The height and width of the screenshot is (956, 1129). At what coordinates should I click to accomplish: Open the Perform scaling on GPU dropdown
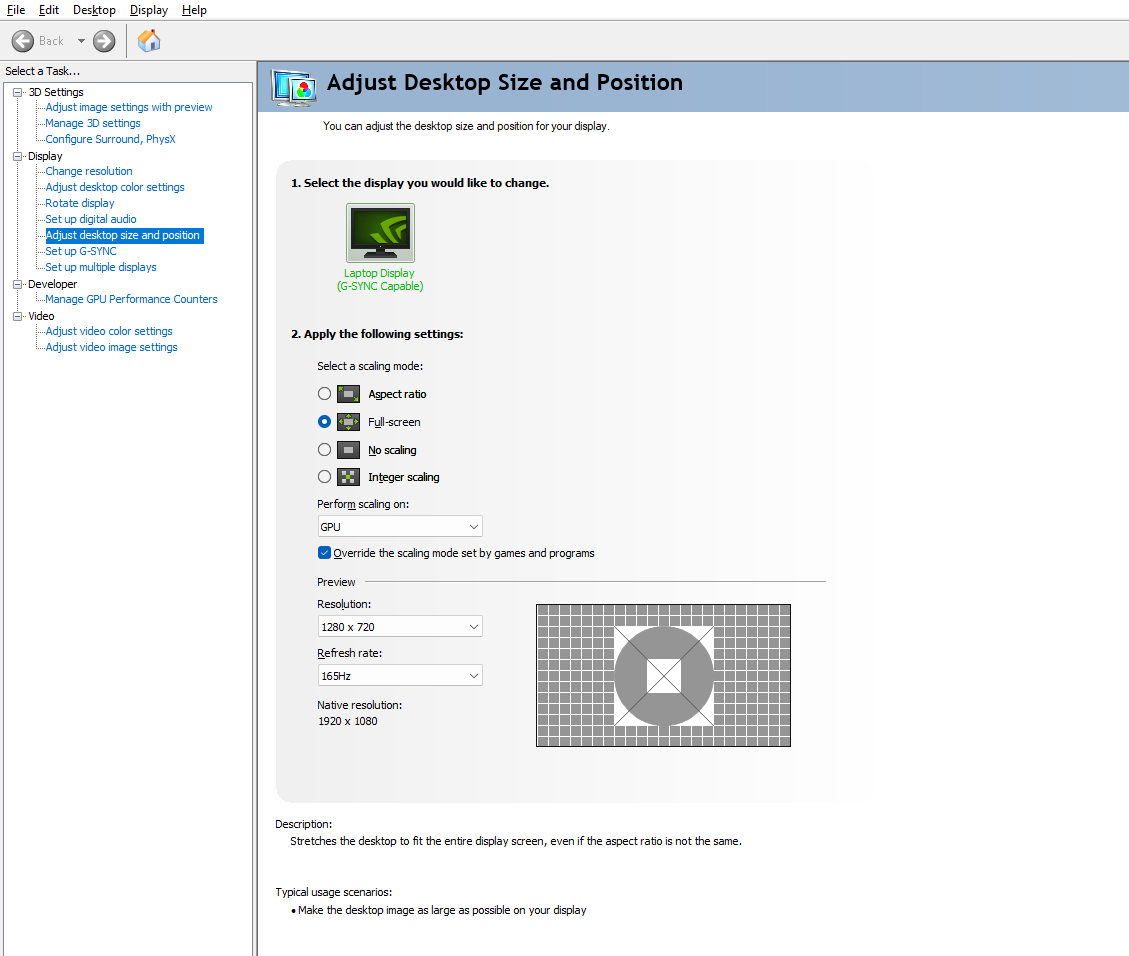(400, 526)
